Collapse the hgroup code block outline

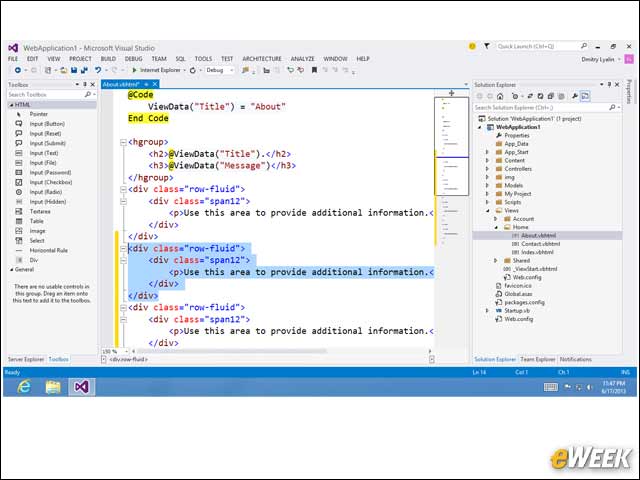pos(123,142)
